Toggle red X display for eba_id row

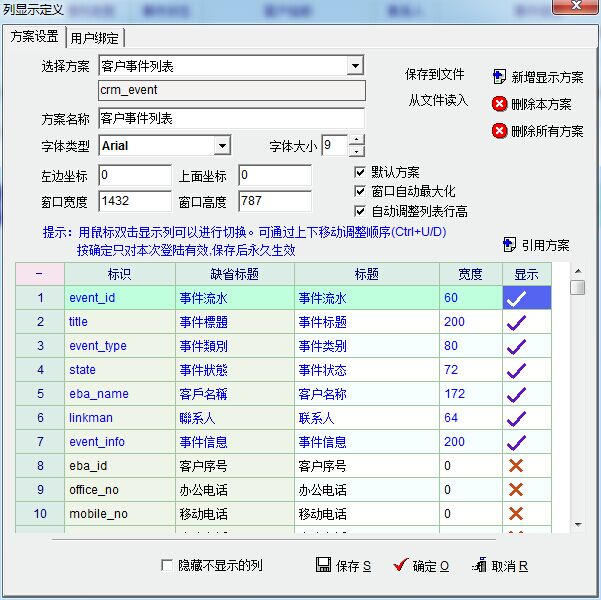point(516,466)
